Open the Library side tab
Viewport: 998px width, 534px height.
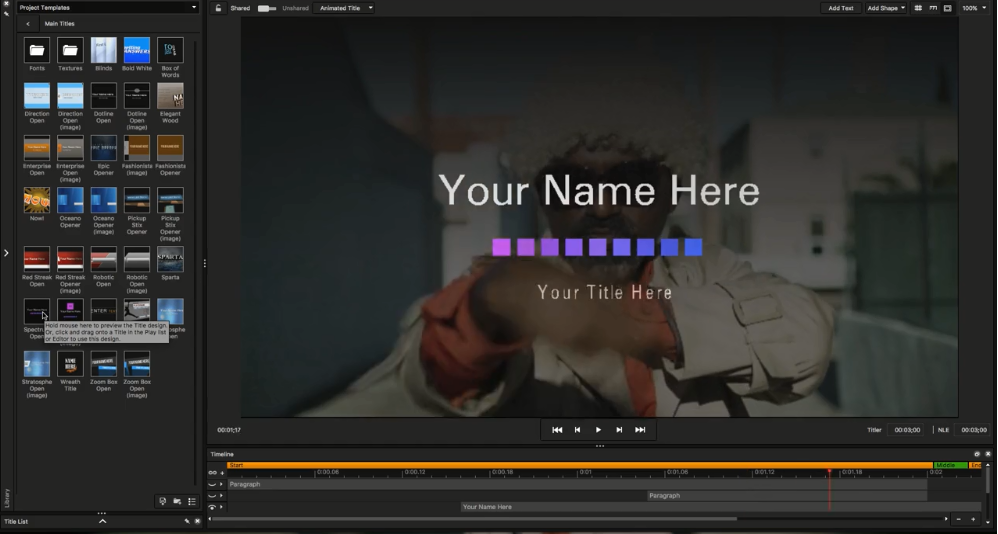click(x=6, y=497)
